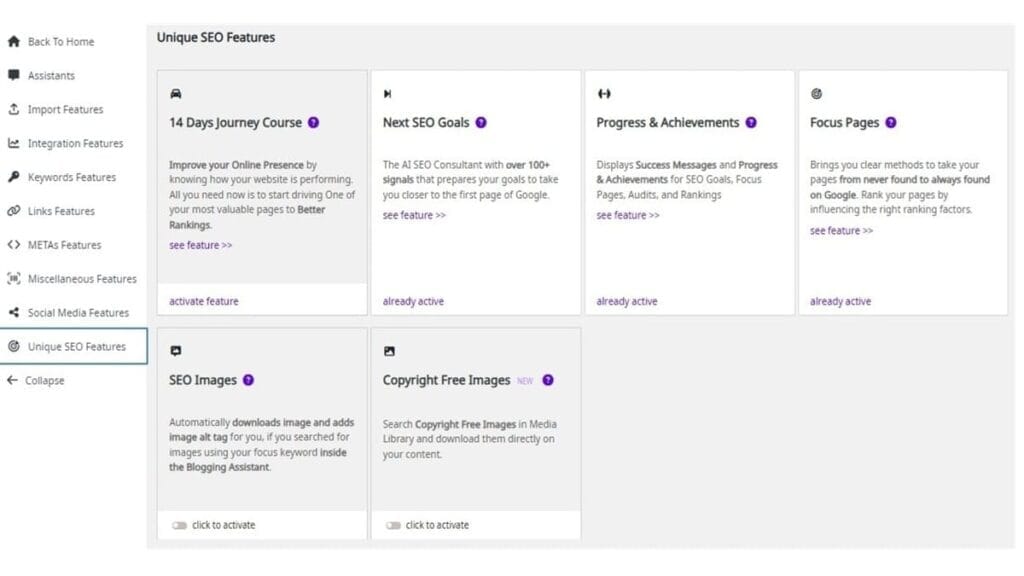Click the NEW badge on Copyright Free Images
This screenshot has height=576, width=1024.
[x=525, y=380]
